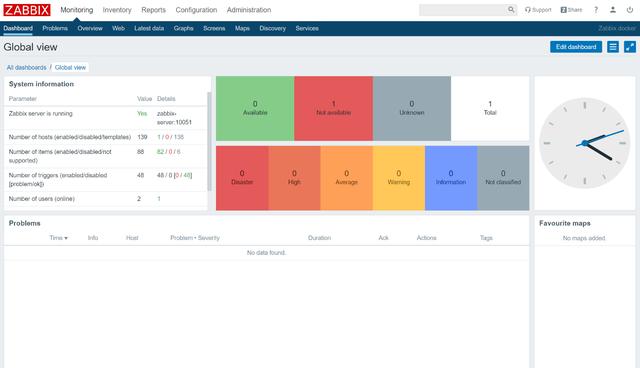Open the help question mark icon

click(596, 10)
